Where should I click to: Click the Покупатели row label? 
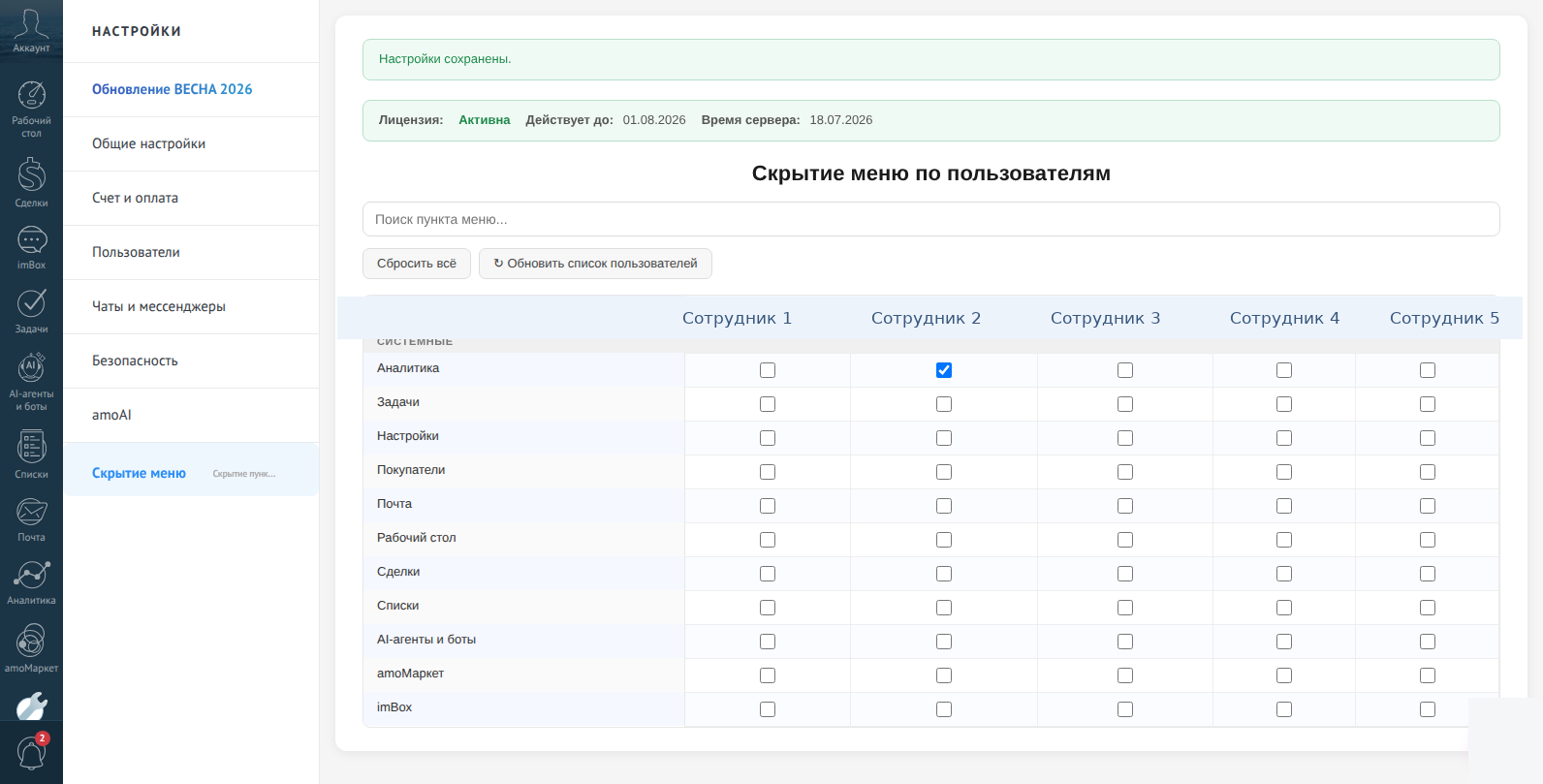(411, 470)
